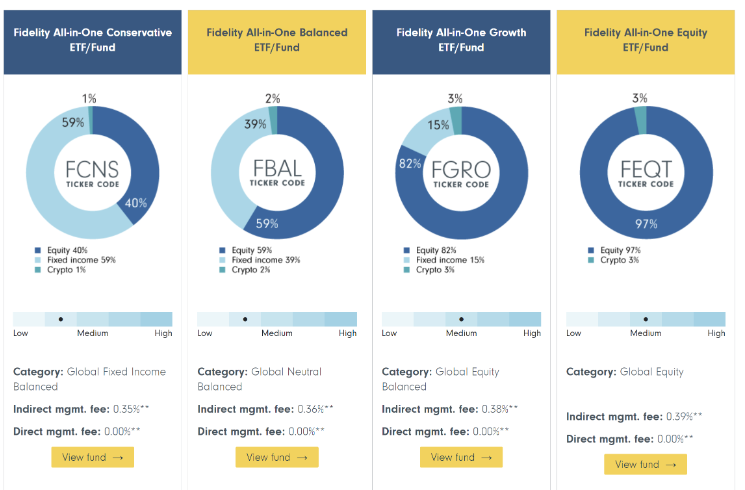Image resolution: width=745 pixels, height=490 pixels.
Task: Click the Fixed income 39% legend swatch
Action: 222,260
